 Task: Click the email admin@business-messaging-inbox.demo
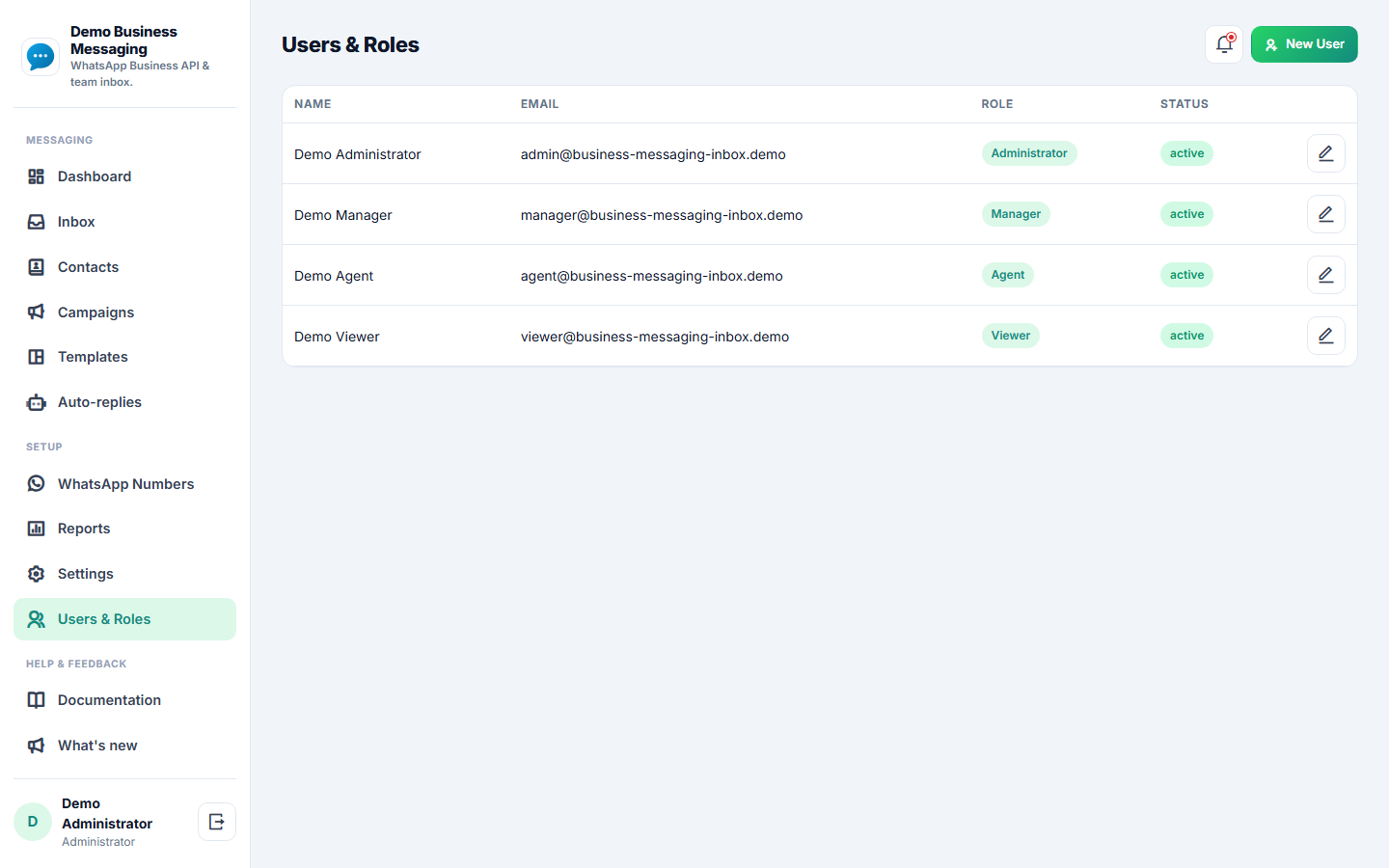click(x=653, y=154)
